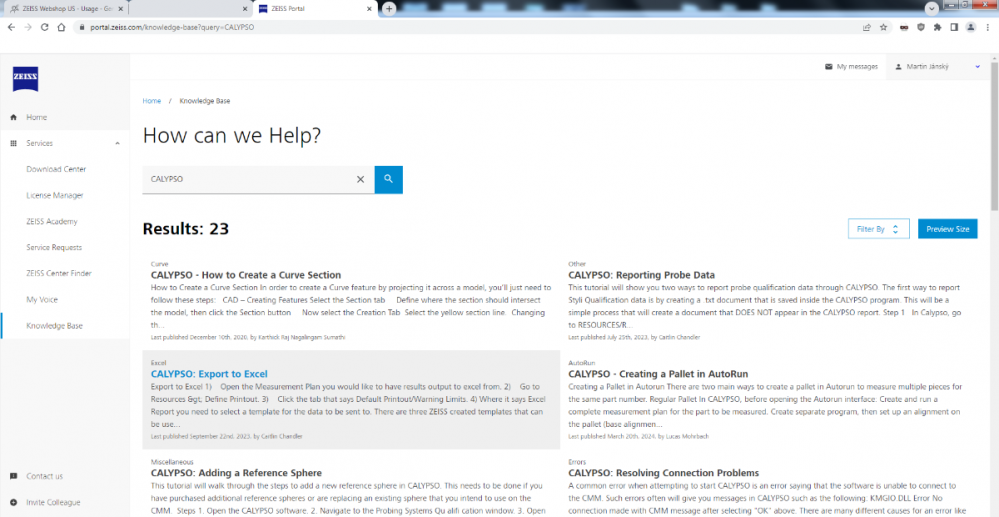Image resolution: width=999 pixels, height=517 pixels.
Task: Clear the search field with X icon
Action: tap(361, 180)
